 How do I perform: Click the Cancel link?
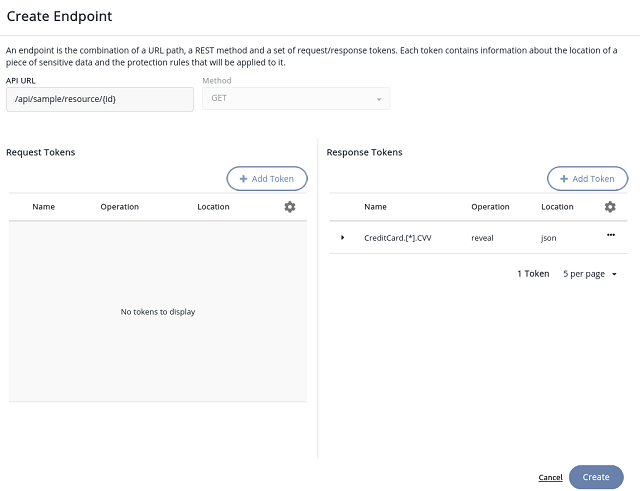[x=550, y=478]
